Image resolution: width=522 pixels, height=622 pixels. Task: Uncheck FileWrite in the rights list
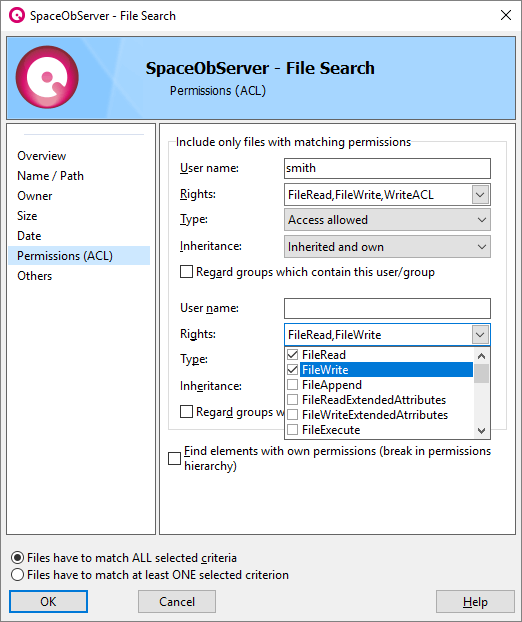pos(292,370)
